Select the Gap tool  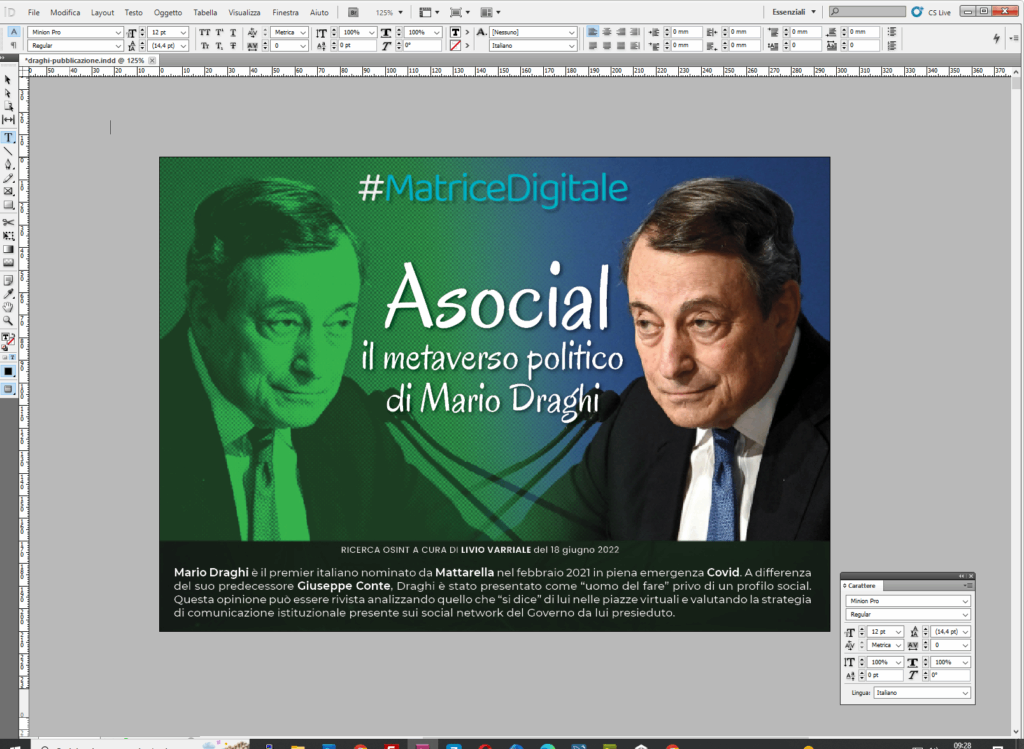[8, 120]
